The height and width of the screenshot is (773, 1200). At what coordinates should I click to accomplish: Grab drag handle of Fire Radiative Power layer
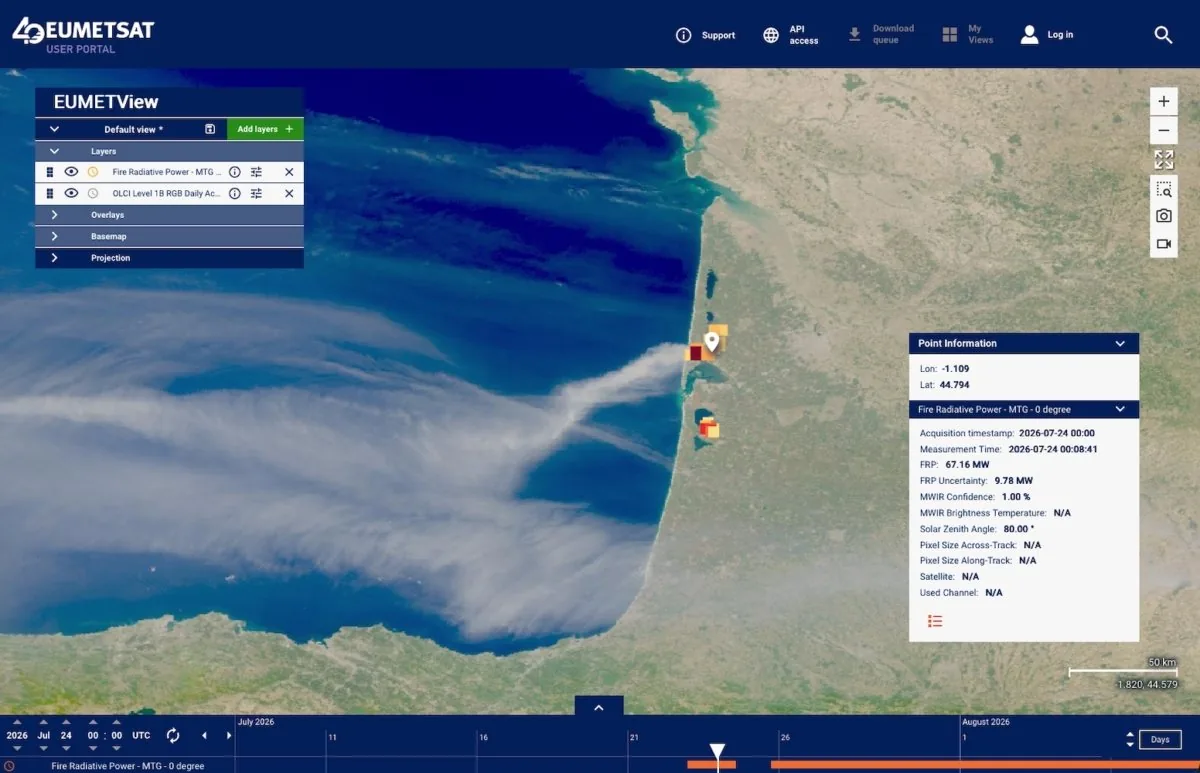(50, 172)
